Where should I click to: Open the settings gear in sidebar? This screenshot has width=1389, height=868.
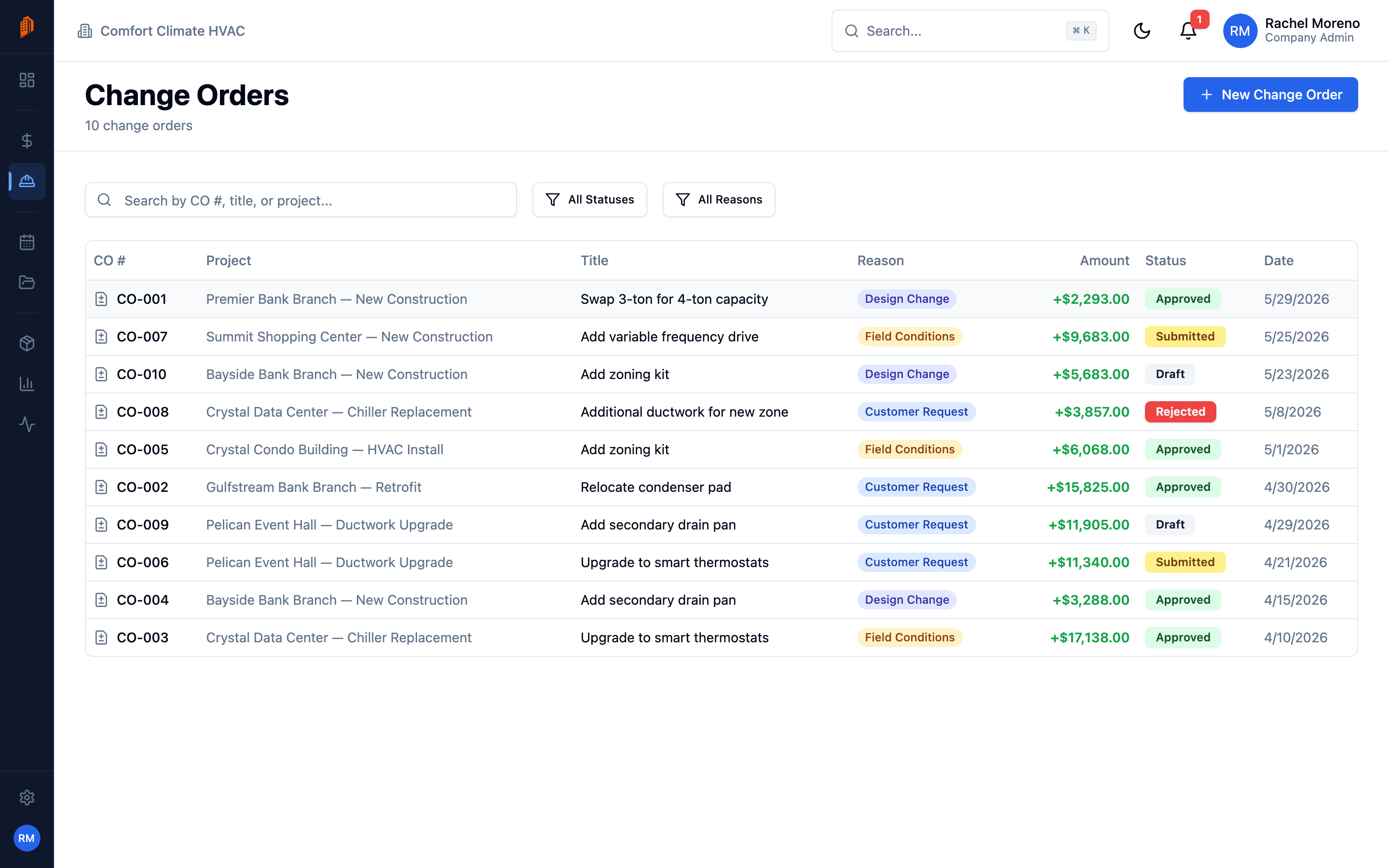coord(27,798)
